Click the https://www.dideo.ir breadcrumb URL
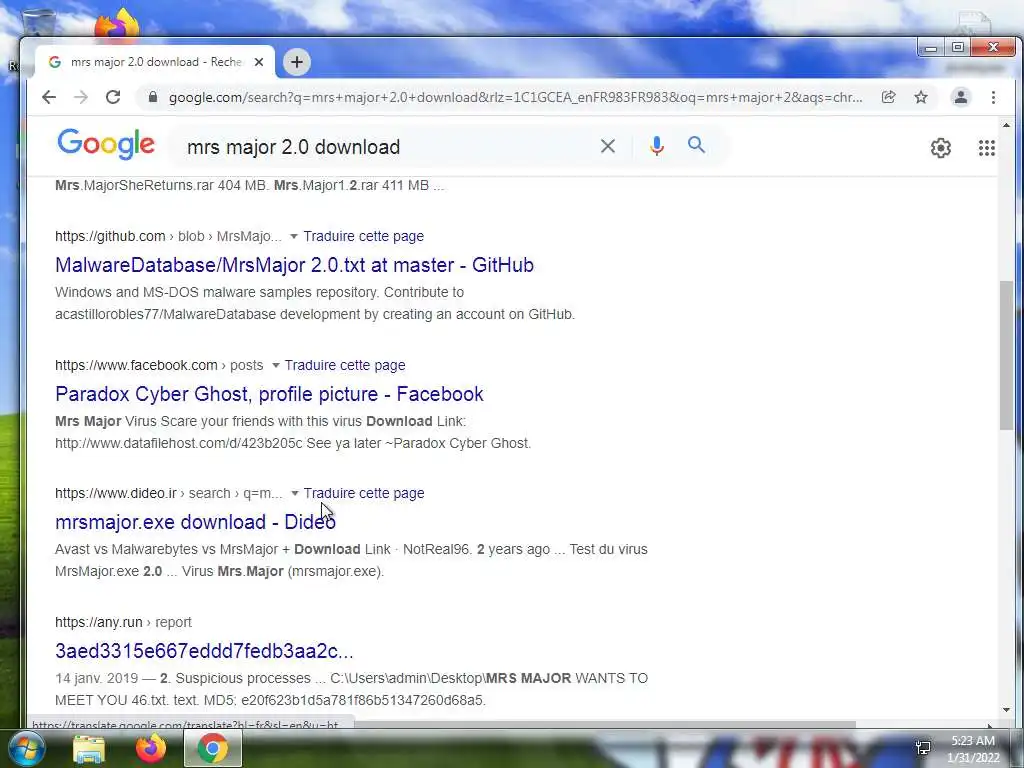This screenshot has height=768, width=1024. coord(116,493)
